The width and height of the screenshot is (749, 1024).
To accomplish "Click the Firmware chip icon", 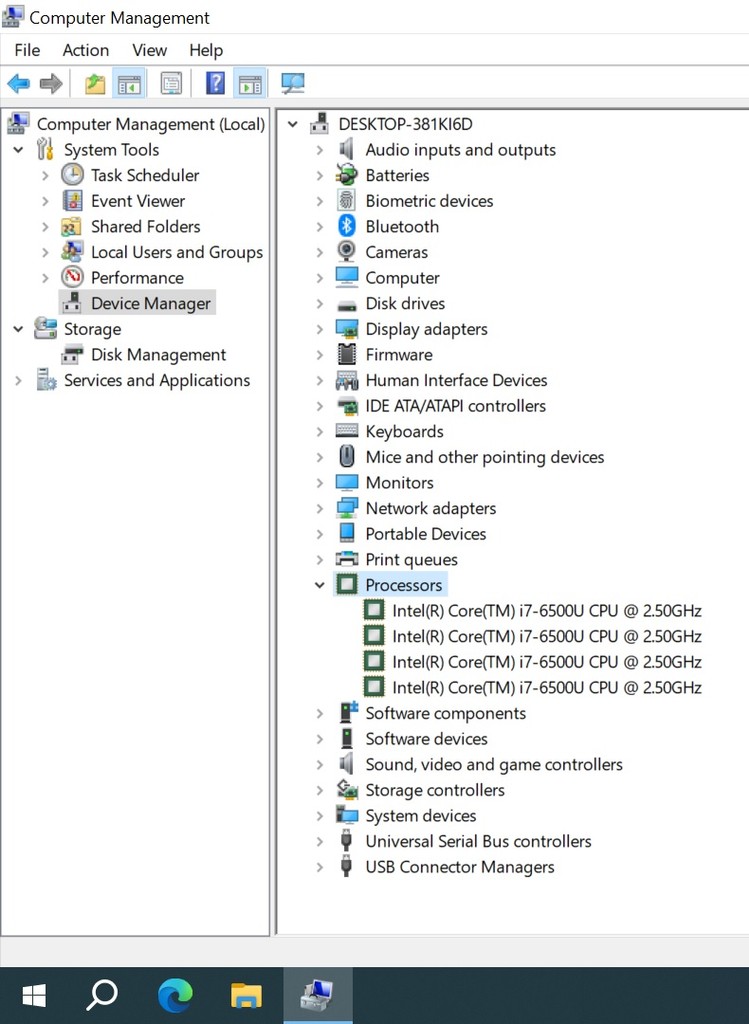I will pyautogui.click(x=347, y=355).
